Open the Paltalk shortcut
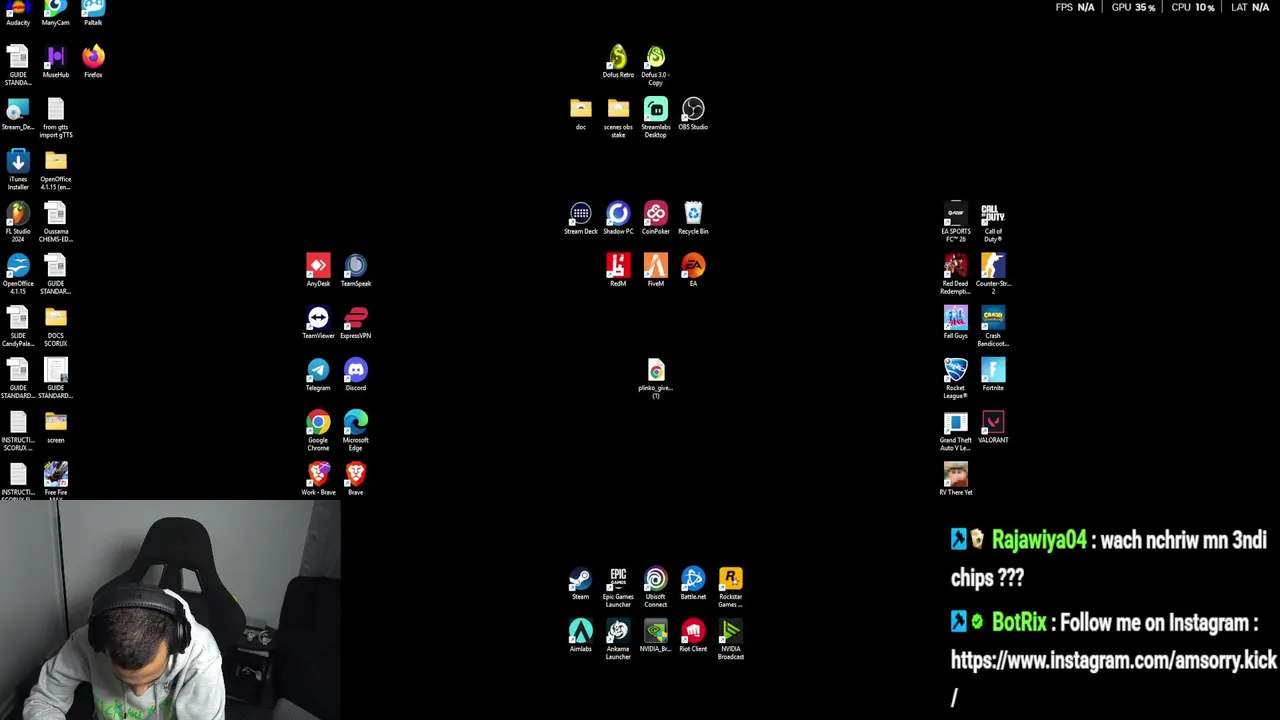 click(x=93, y=13)
